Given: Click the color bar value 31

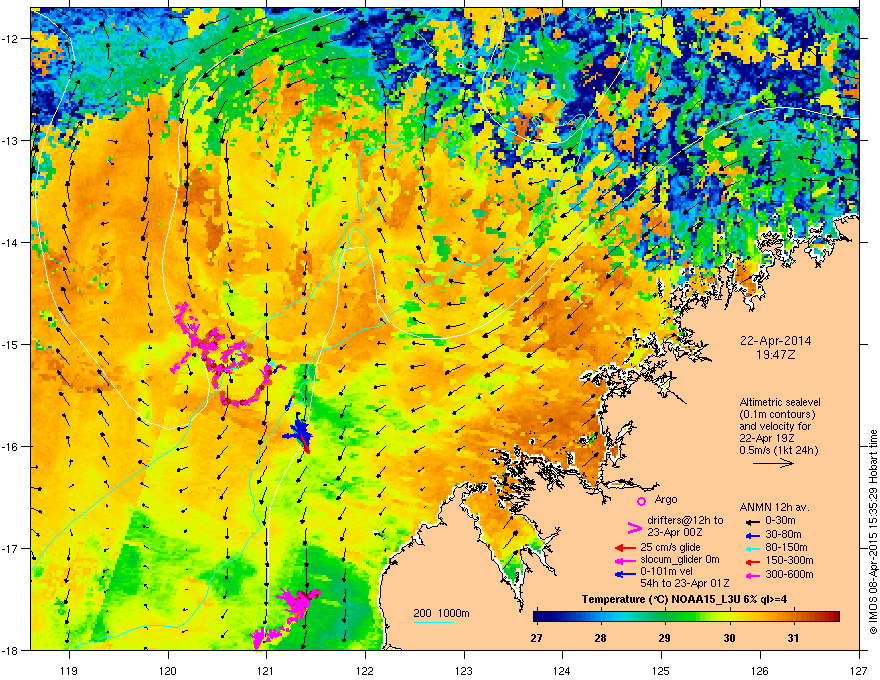Looking at the screenshot, I should click(793, 638).
